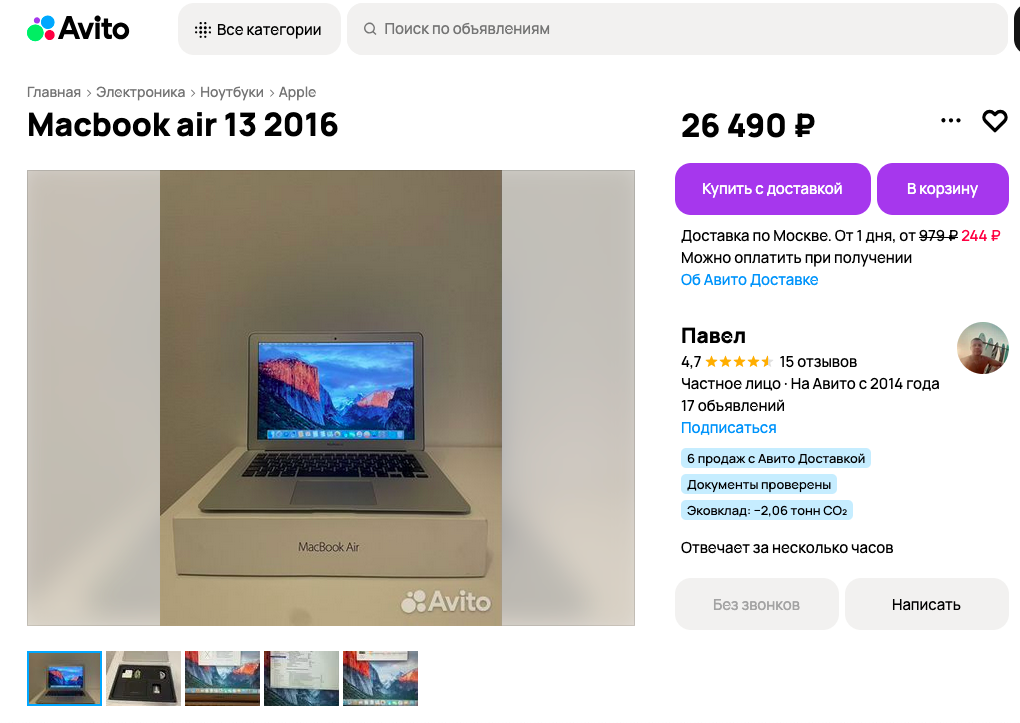Open seller Павел's avatar photo
This screenshot has height=723, width=1020.
[x=982, y=348]
